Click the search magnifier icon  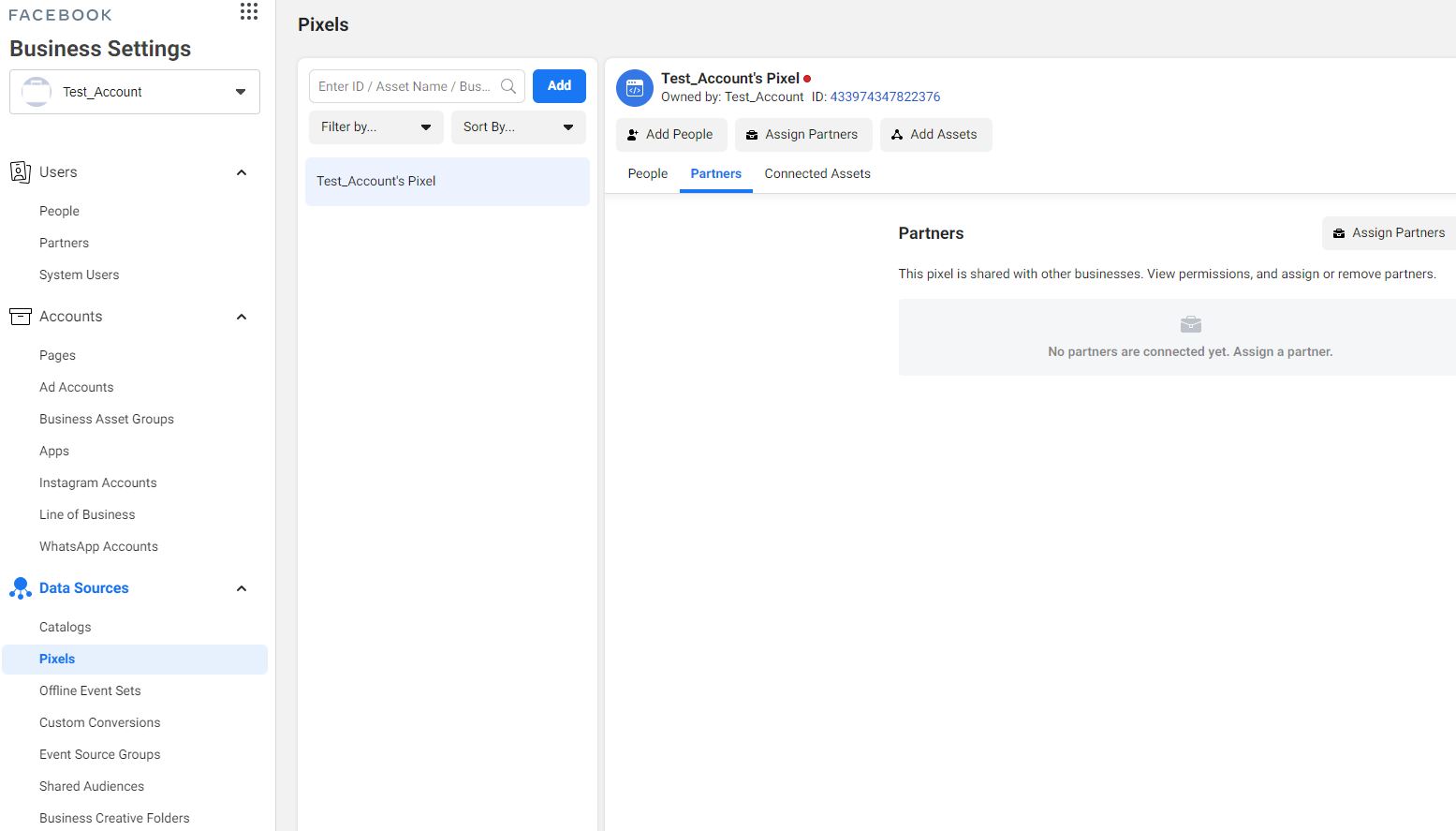click(x=508, y=86)
